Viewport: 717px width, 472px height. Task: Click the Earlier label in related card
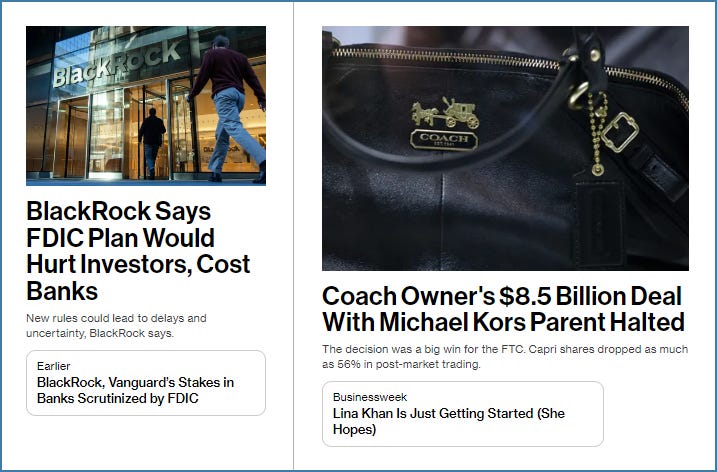point(54,366)
